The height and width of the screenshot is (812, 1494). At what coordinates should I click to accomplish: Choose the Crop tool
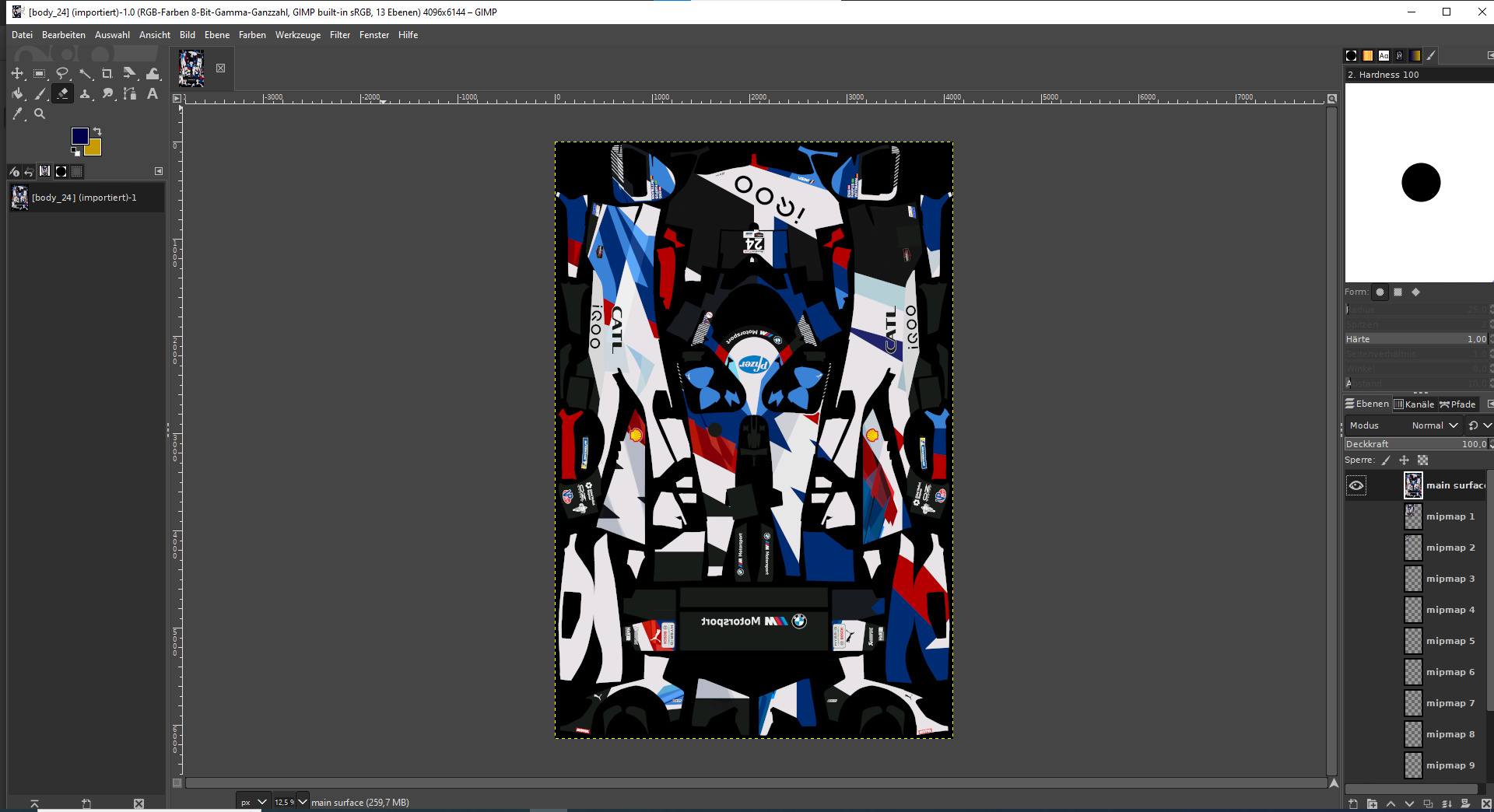pyautogui.click(x=107, y=73)
